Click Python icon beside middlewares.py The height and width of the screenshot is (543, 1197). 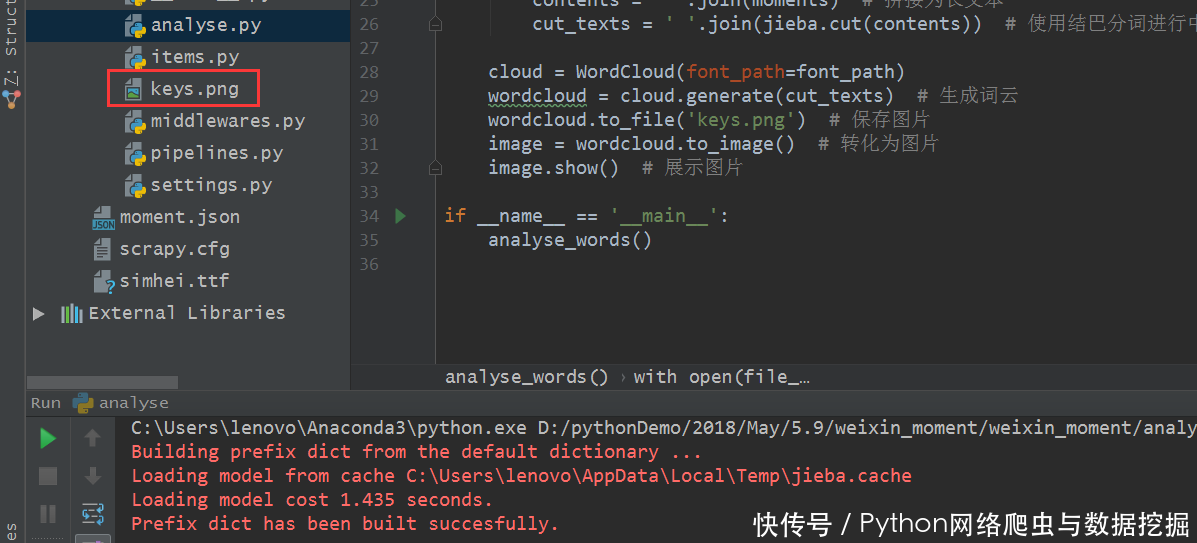pos(135,121)
